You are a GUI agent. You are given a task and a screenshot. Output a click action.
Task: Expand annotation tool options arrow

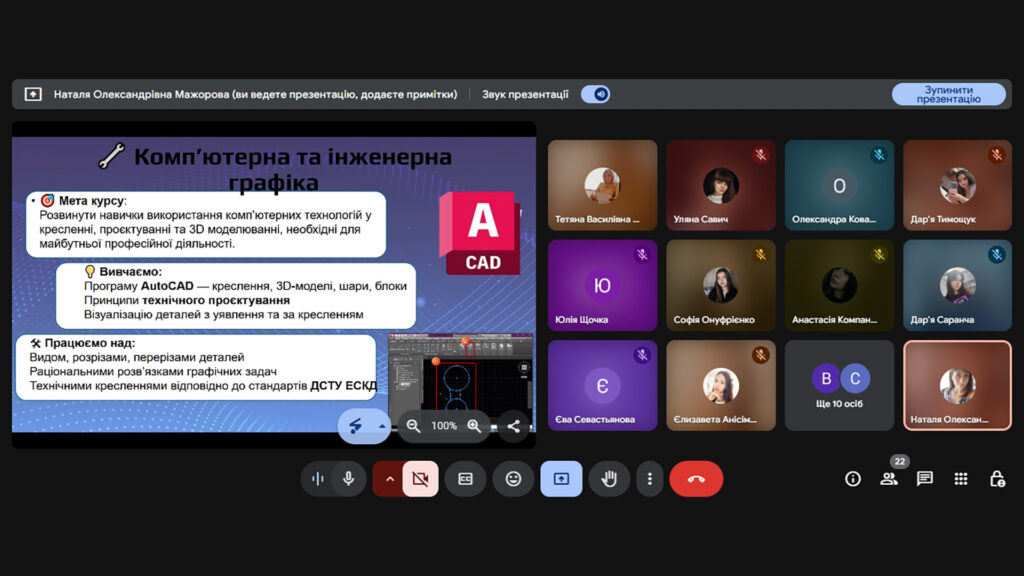tap(381, 426)
